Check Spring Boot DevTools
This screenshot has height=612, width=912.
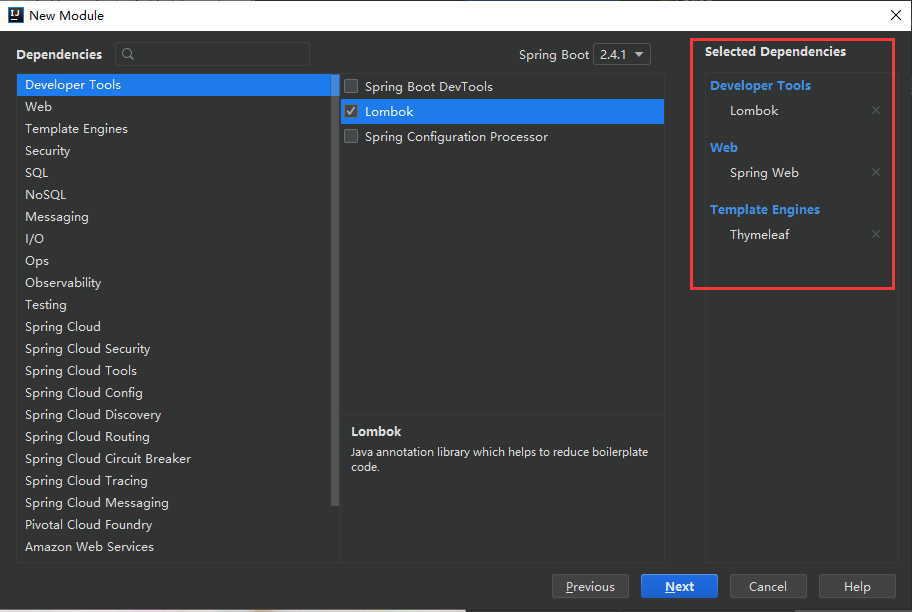(351, 86)
